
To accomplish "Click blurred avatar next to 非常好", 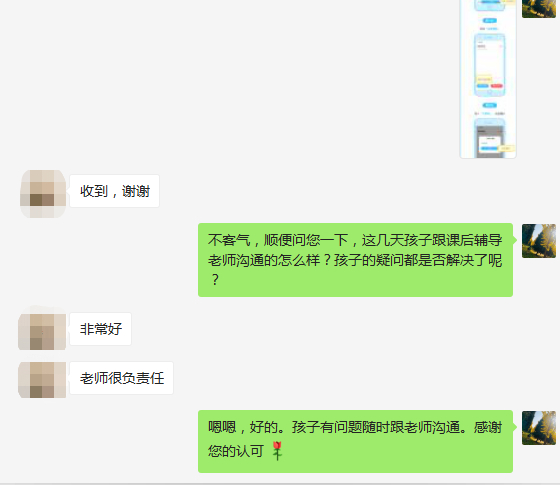I will click(x=42, y=329).
